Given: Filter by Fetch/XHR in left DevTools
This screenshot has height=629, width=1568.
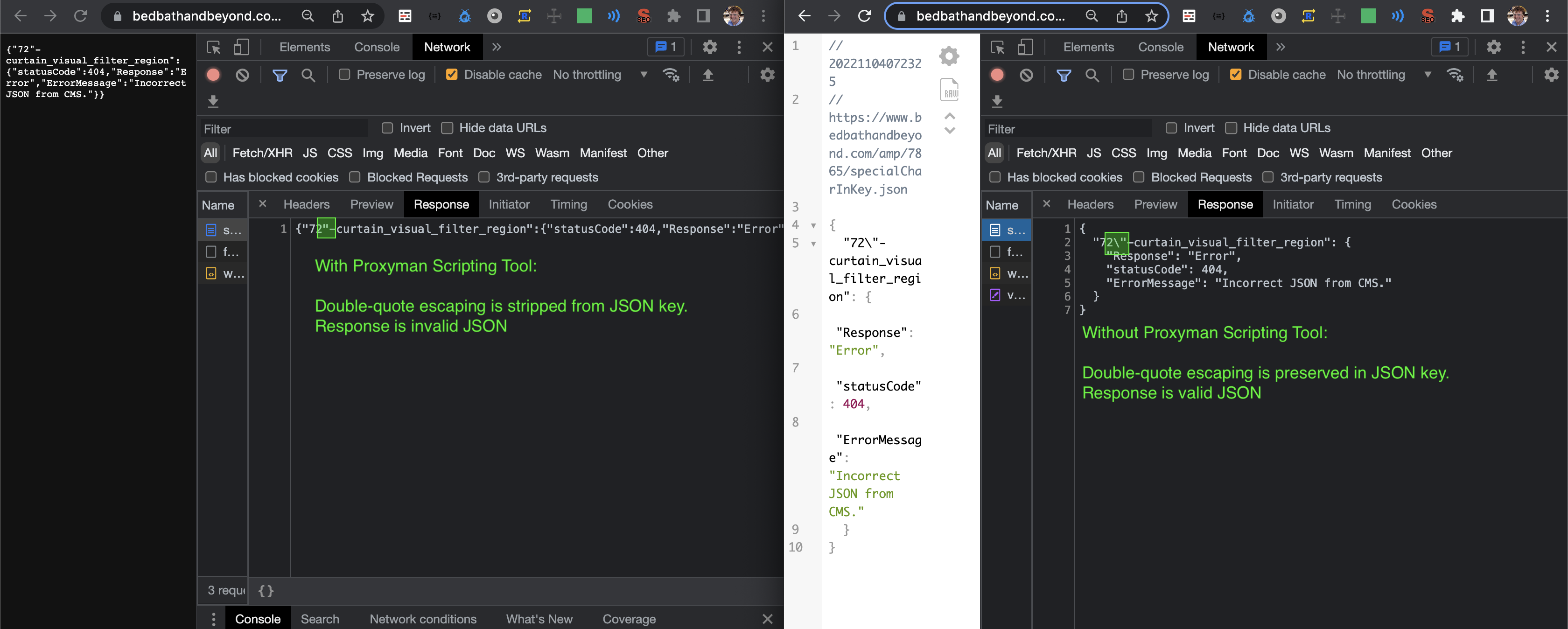Looking at the screenshot, I should click(262, 153).
